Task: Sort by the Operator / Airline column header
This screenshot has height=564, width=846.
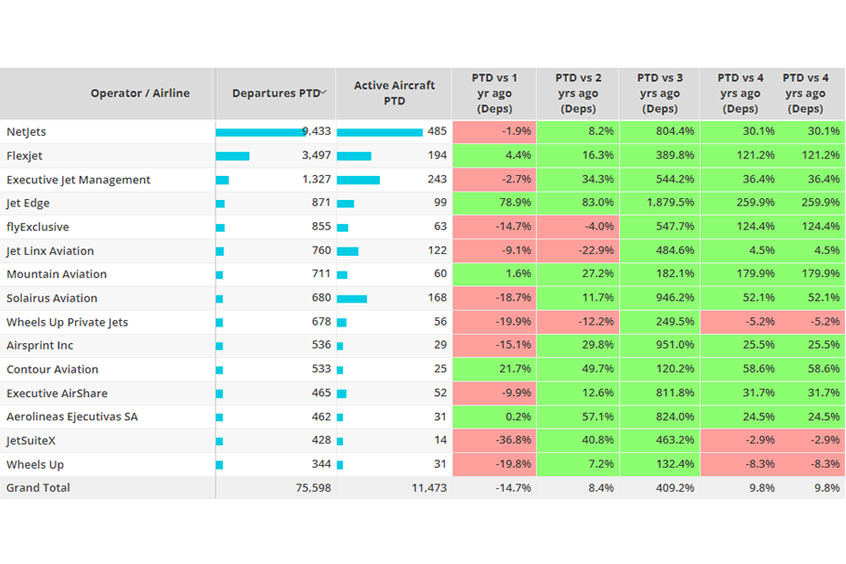Action: click(140, 93)
